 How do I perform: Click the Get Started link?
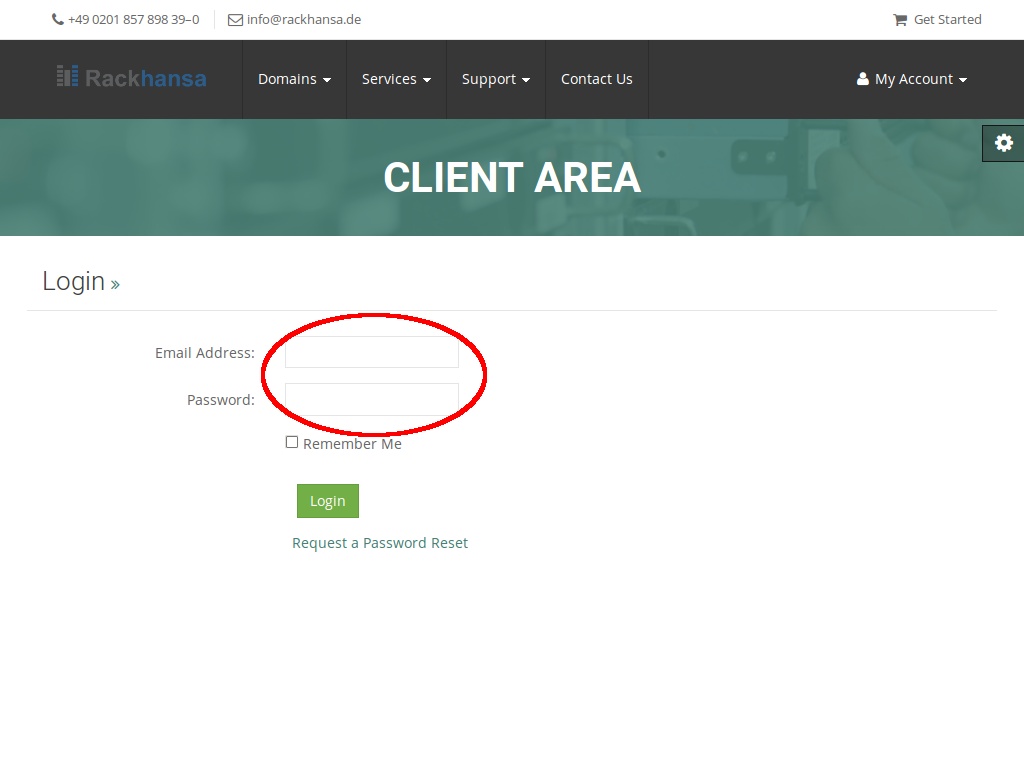tap(948, 20)
